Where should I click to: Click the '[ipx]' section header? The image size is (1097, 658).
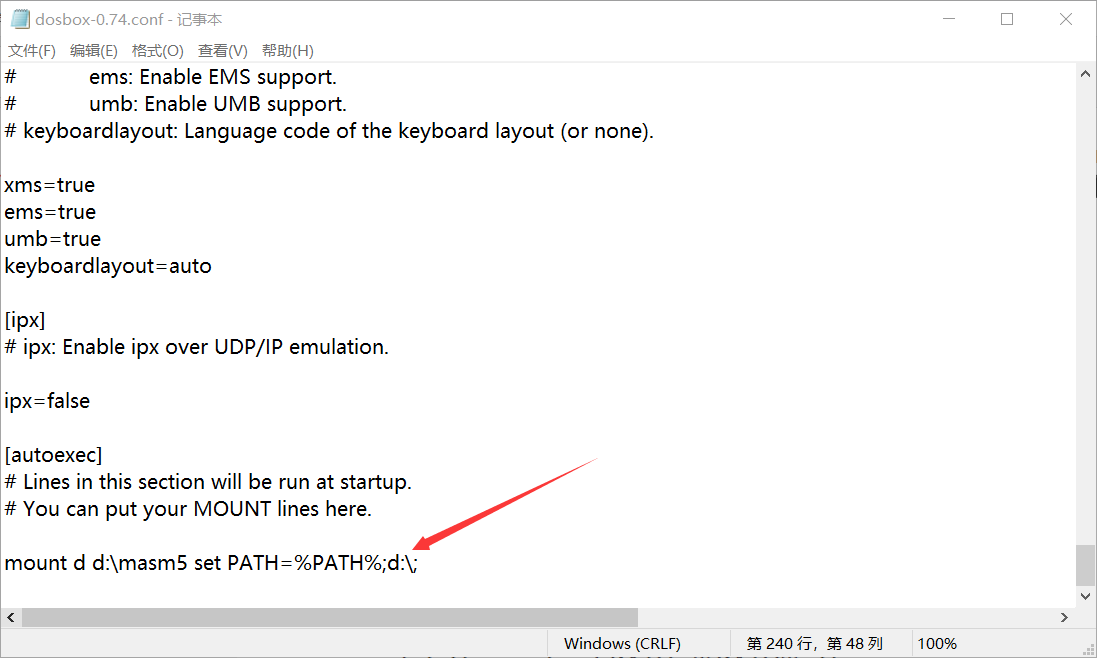[25, 320]
